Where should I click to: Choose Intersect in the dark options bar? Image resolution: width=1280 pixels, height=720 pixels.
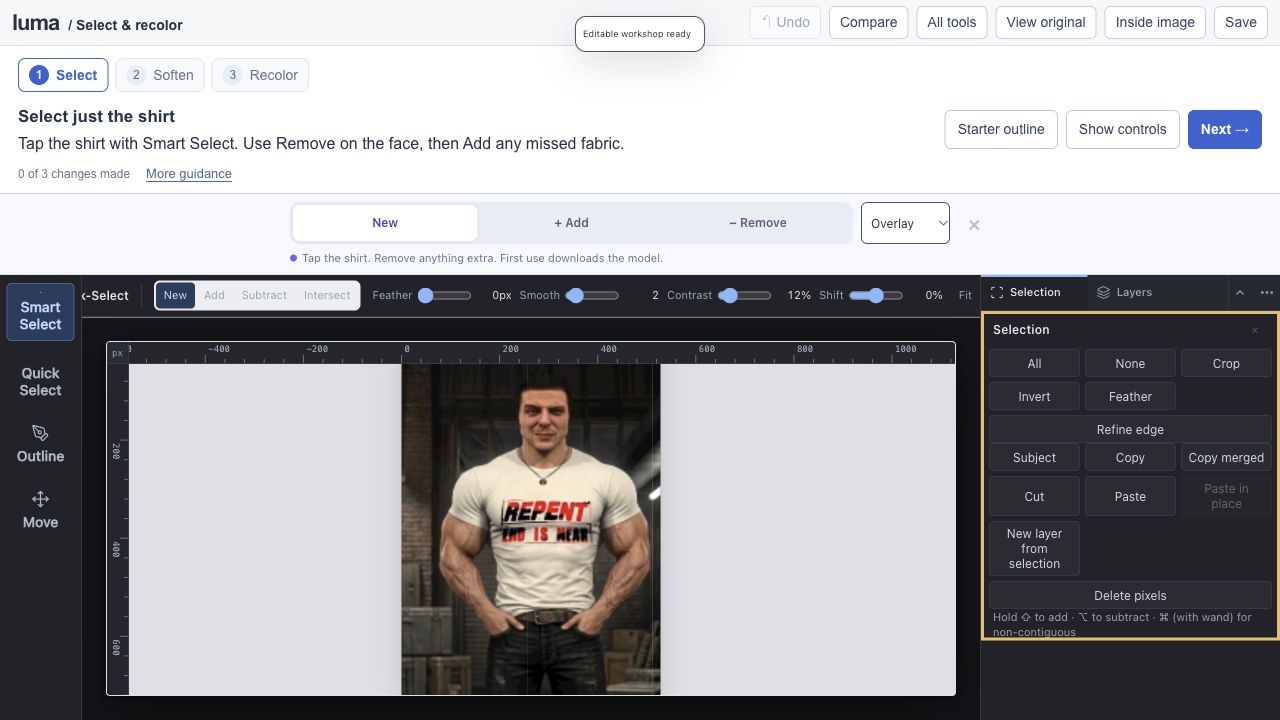(327, 295)
